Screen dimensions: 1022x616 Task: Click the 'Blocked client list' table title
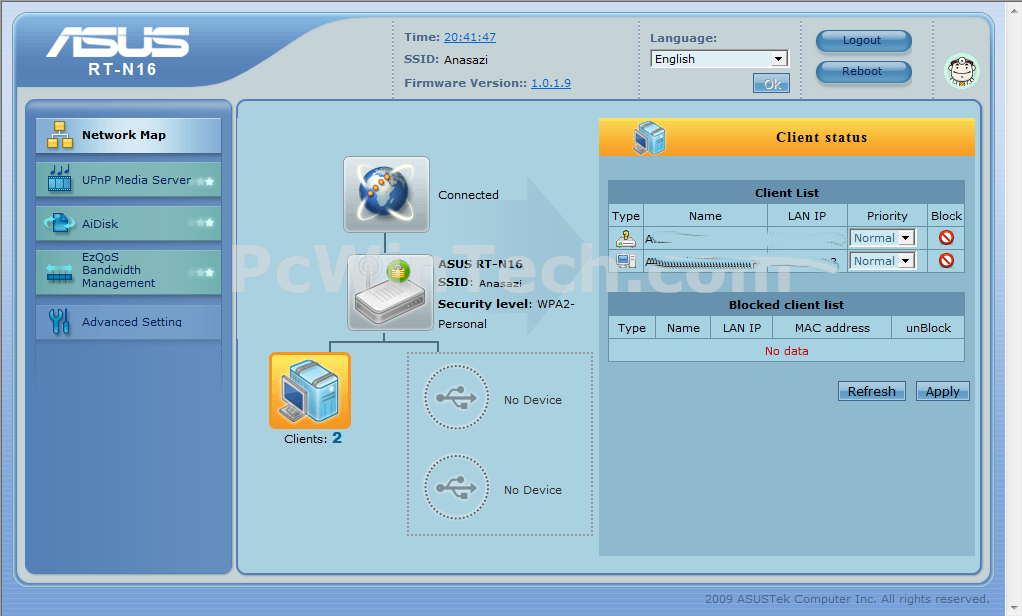click(x=786, y=305)
